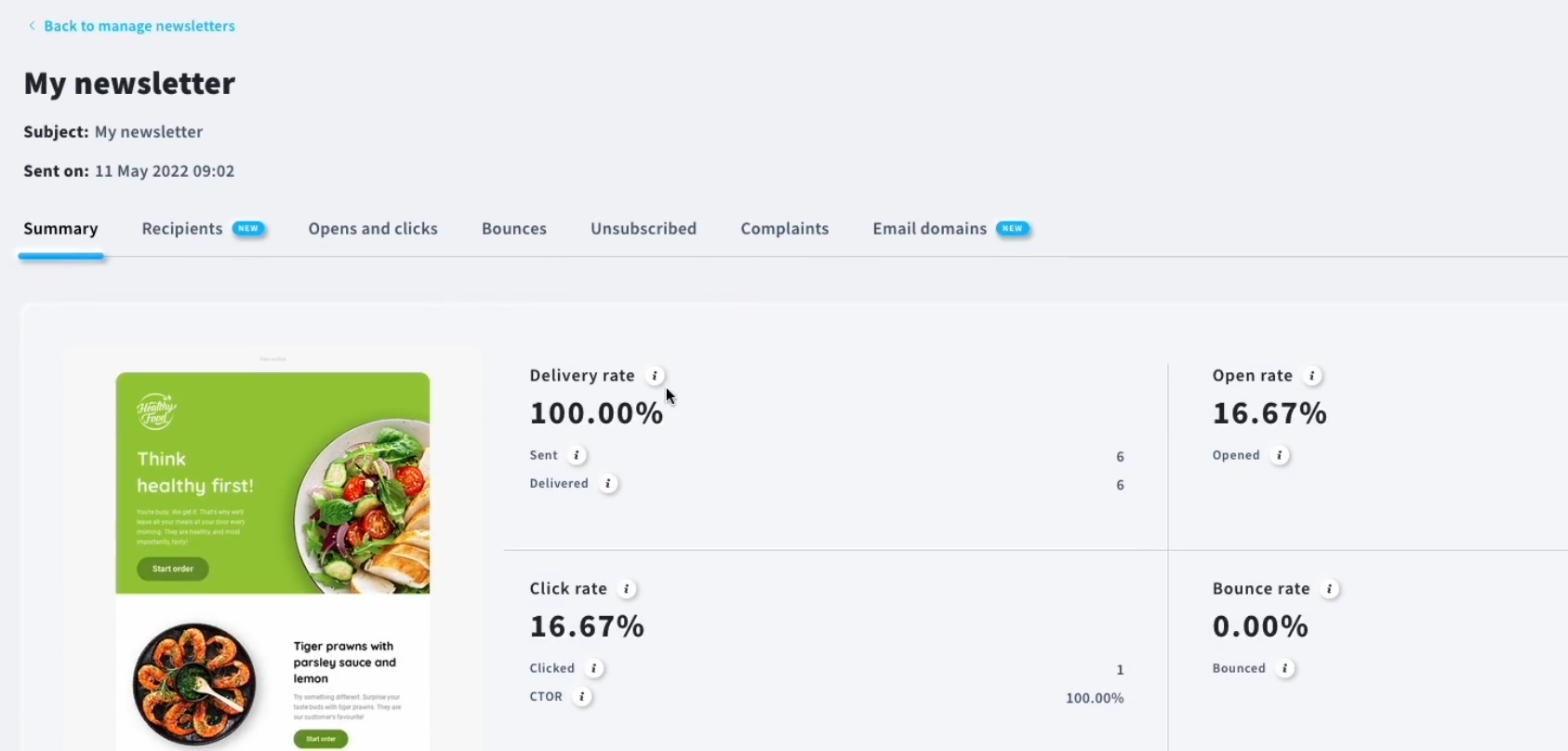Image resolution: width=1568 pixels, height=751 pixels.
Task: View the Complaints tab
Action: pos(784,229)
